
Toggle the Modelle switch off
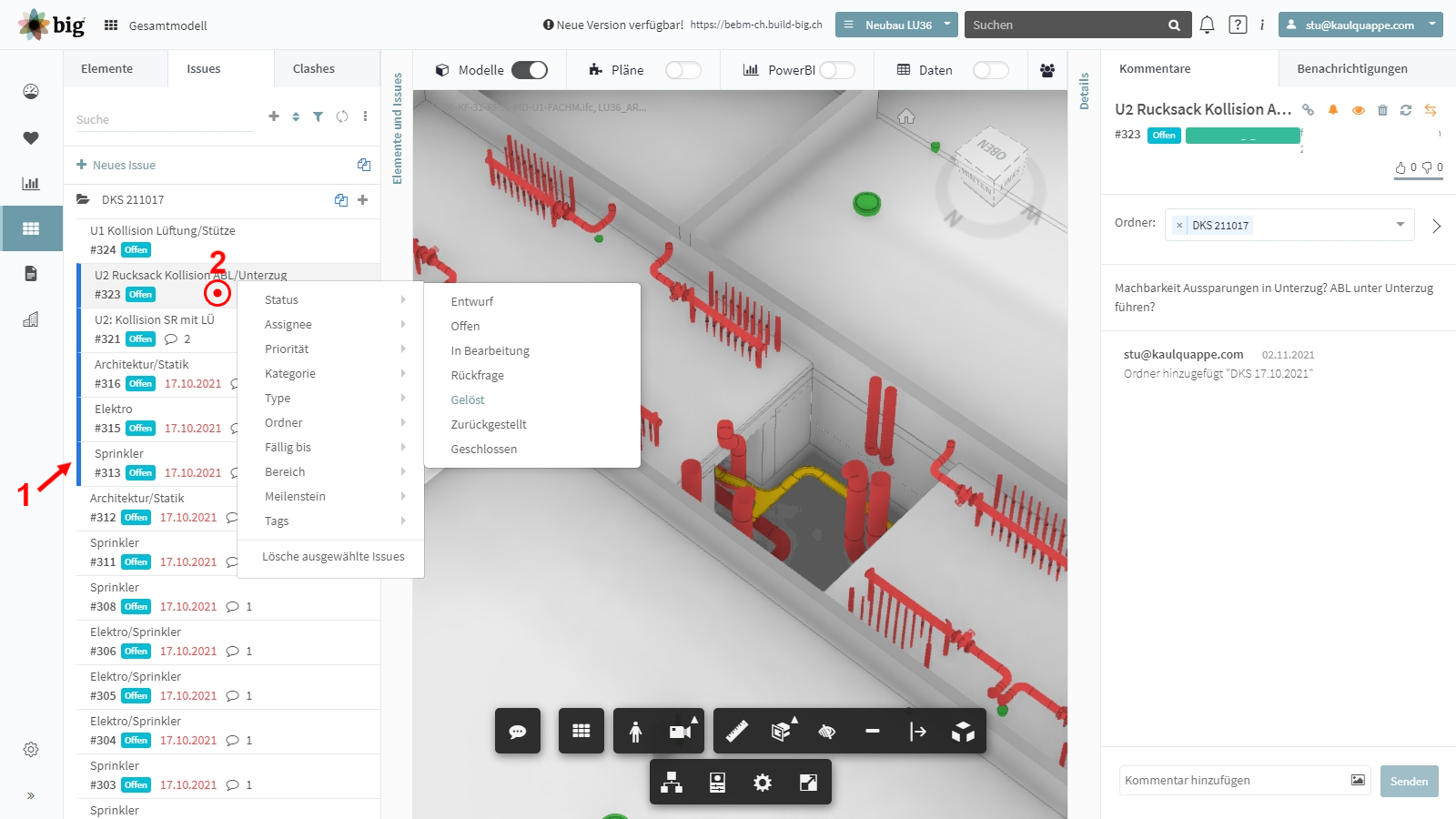pyautogui.click(x=530, y=70)
